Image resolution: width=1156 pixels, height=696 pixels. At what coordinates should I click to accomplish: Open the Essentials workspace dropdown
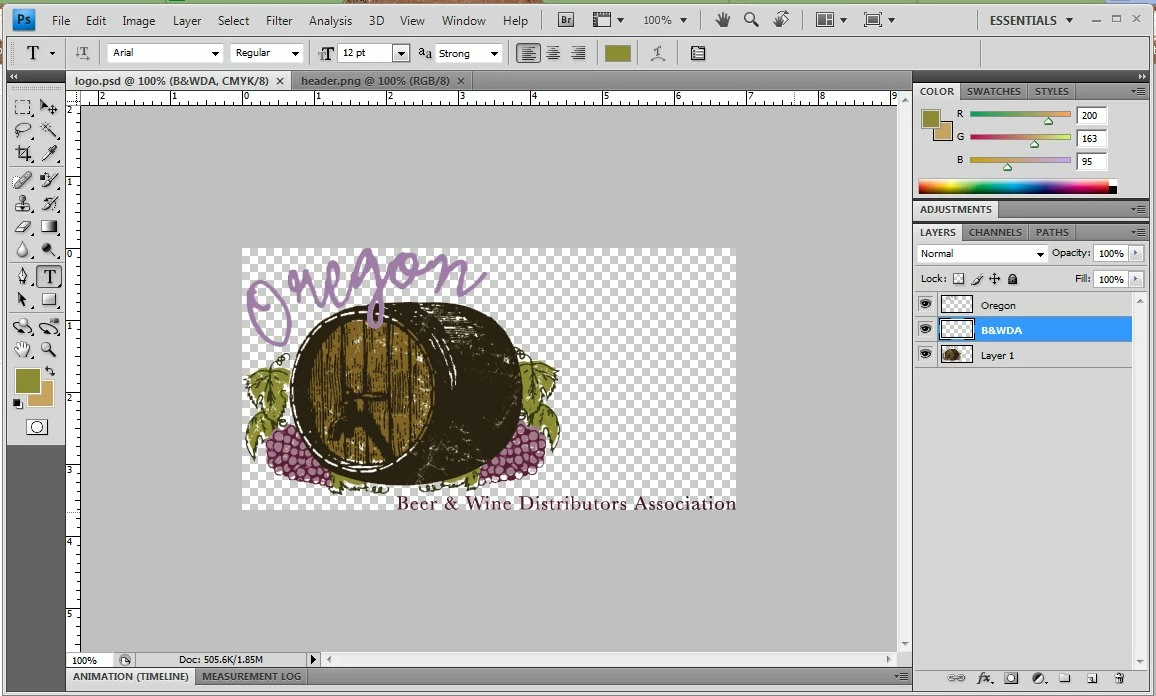(1031, 21)
